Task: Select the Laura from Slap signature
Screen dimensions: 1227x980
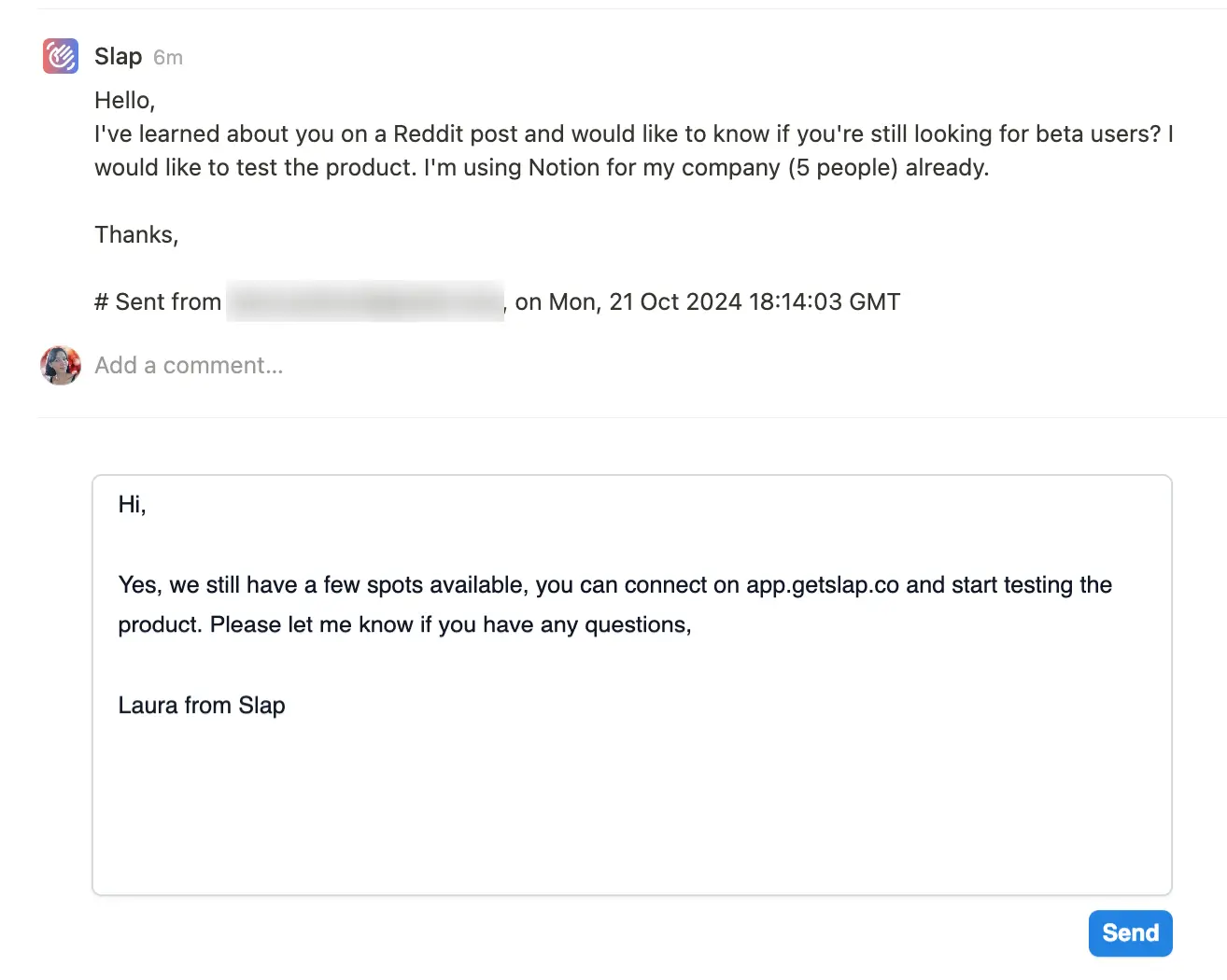Action: (201, 705)
